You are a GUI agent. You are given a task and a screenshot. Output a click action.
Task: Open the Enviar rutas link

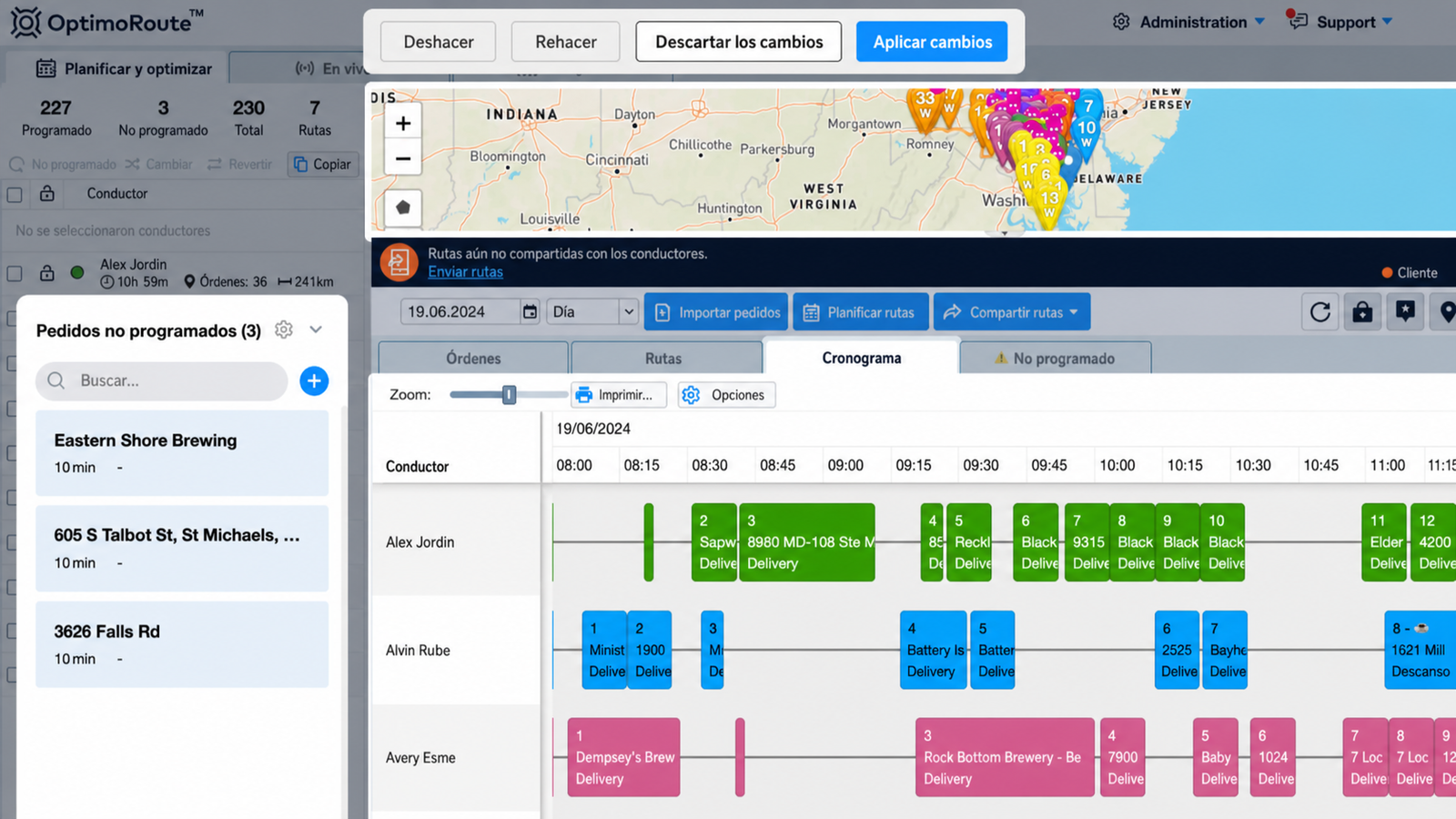tap(465, 271)
